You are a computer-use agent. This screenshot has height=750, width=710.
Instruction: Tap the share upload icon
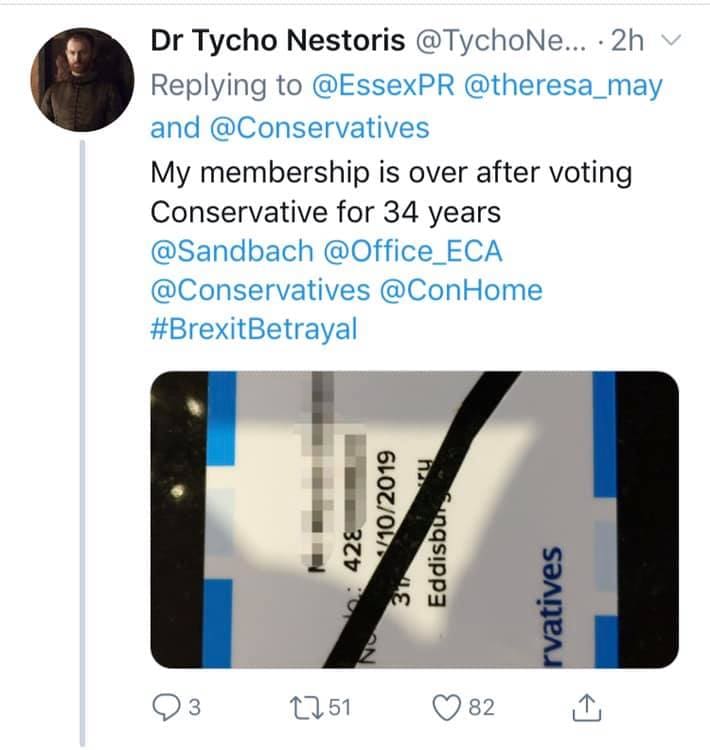(x=586, y=707)
